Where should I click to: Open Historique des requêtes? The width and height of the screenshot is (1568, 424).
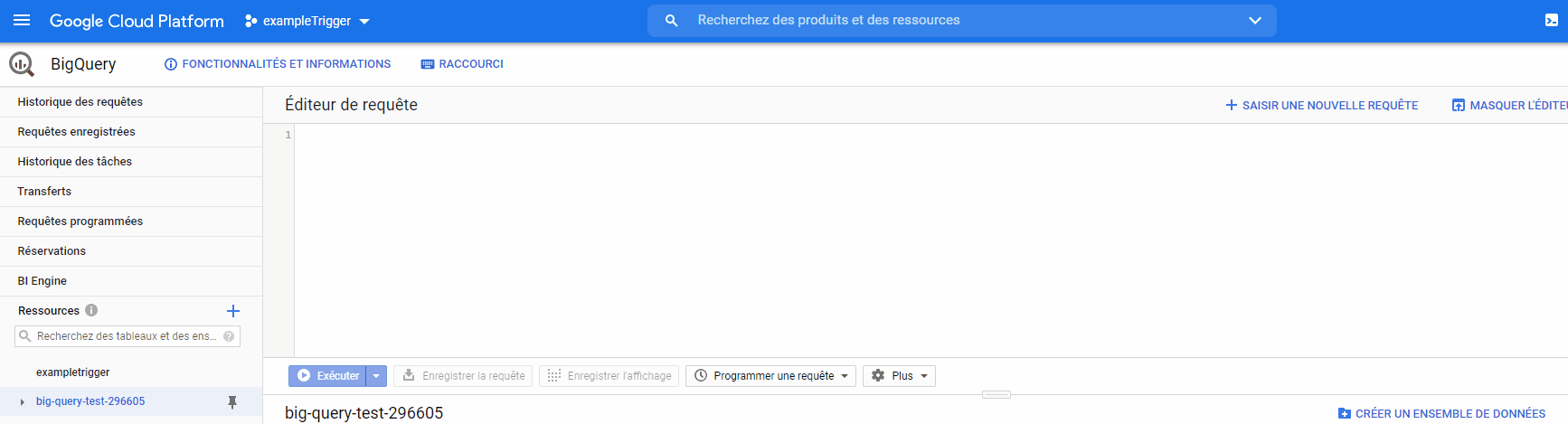pyautogui.click(x=131, y=102)
